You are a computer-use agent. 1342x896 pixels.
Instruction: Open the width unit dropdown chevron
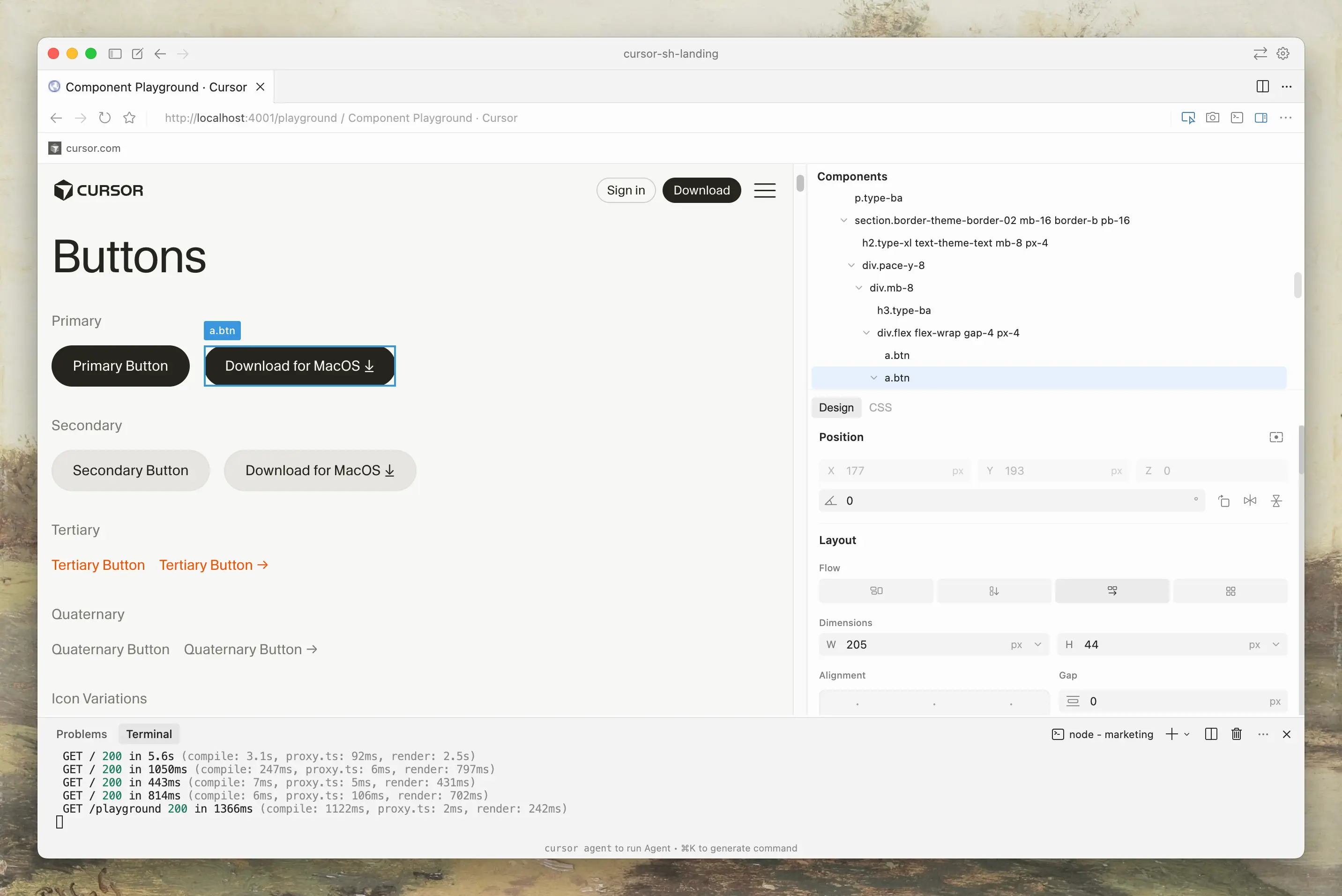pos(1037,644)
